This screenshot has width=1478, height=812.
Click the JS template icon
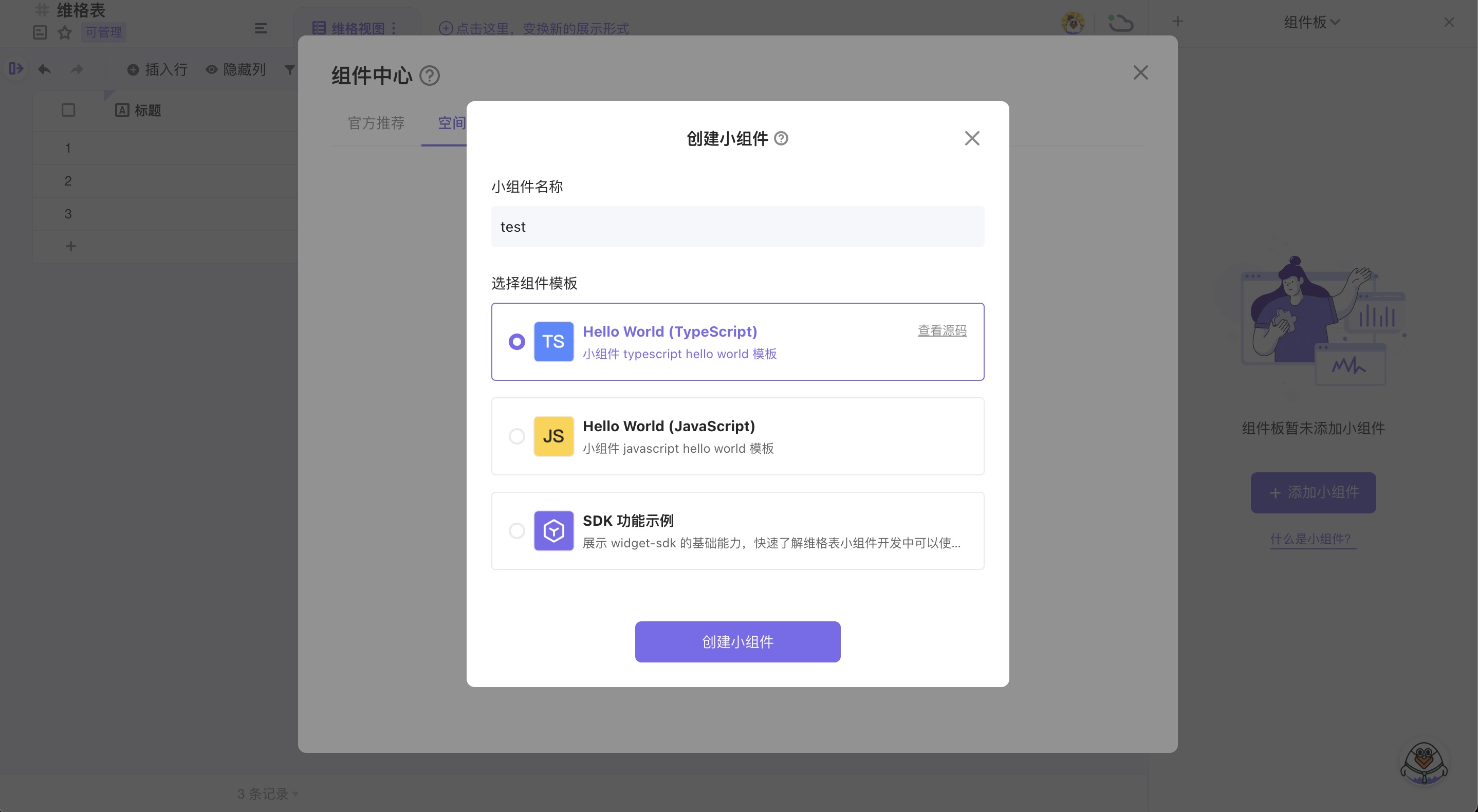(x=553, y=436)
